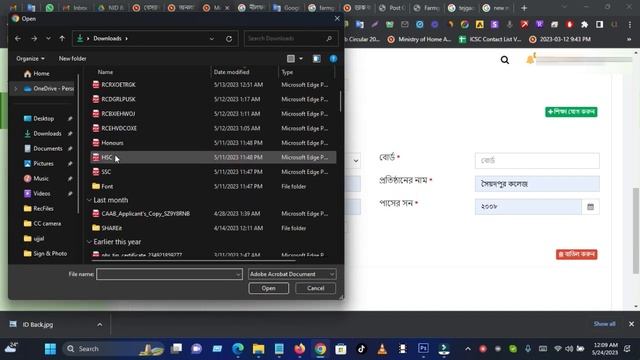
Task: Open ID Back.jpg download options arrow
Action: pyautogui.click(x=100, y=324)
